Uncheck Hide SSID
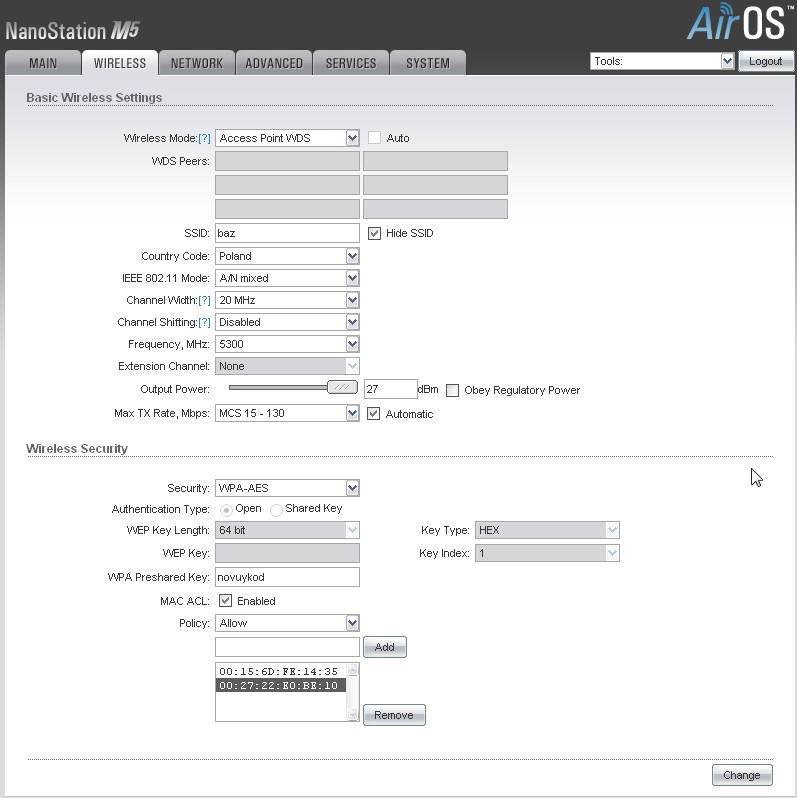Viewport: 797px width, 798px height. (374, 233)
